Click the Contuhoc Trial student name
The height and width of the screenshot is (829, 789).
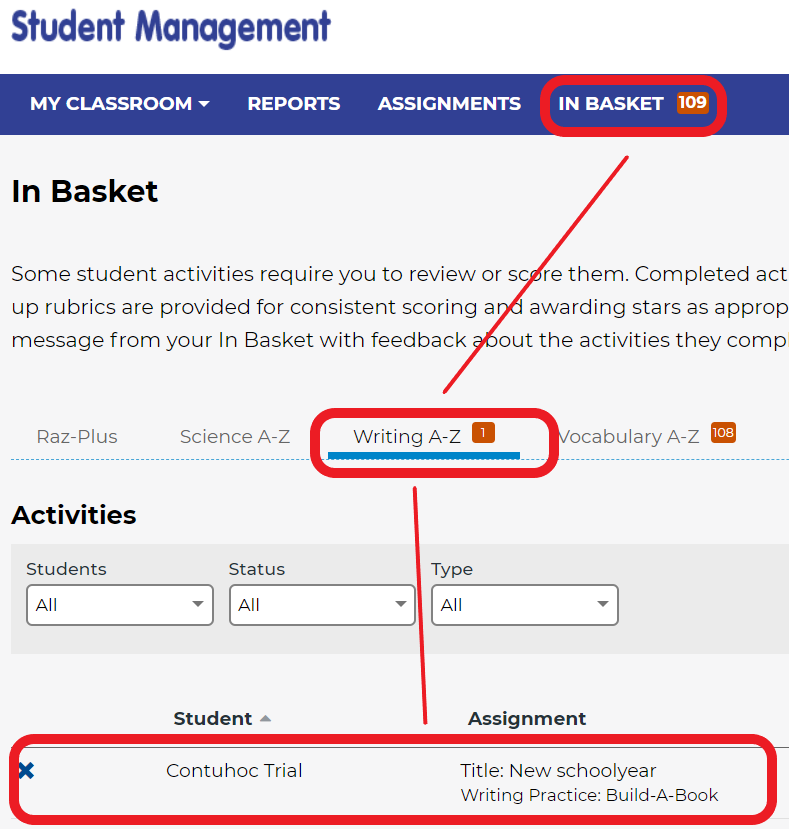click(x=234, y=770)
